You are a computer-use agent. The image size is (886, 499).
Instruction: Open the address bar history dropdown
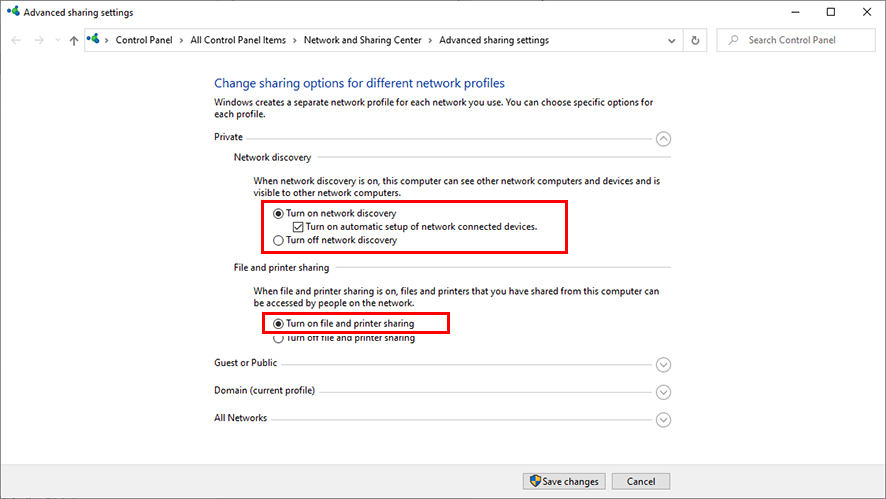coord(671,41)
